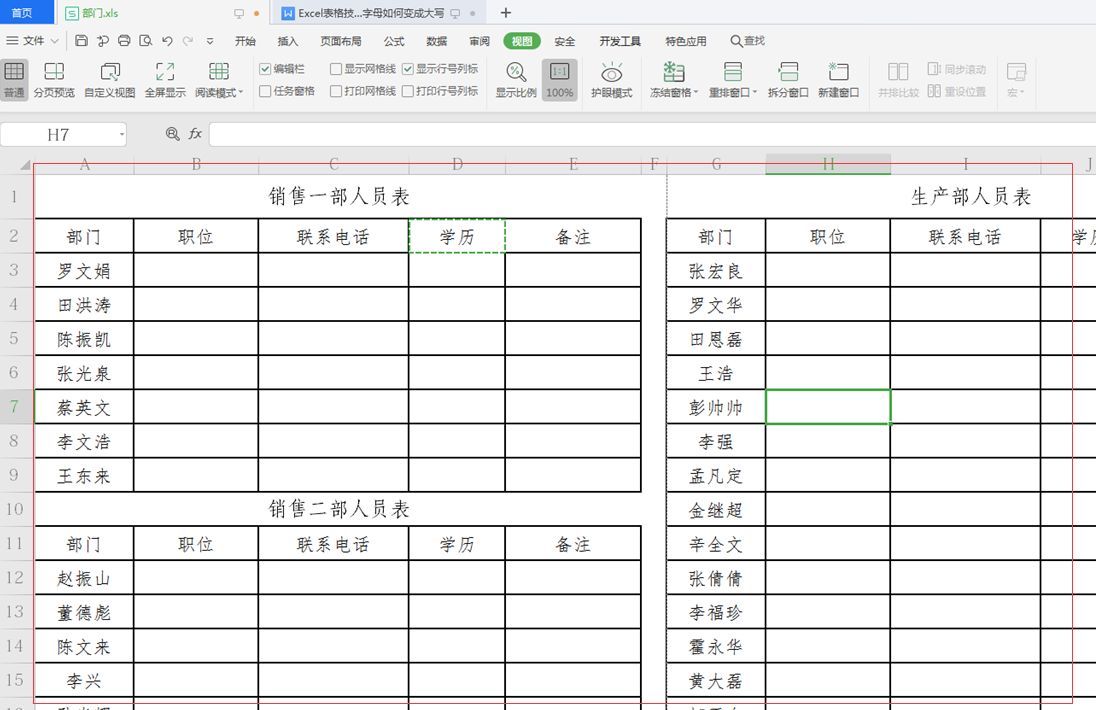The height and width of the screenshot is (710, 1096).
Task: Open the File (文件) menu
Action: click(33, 41)
